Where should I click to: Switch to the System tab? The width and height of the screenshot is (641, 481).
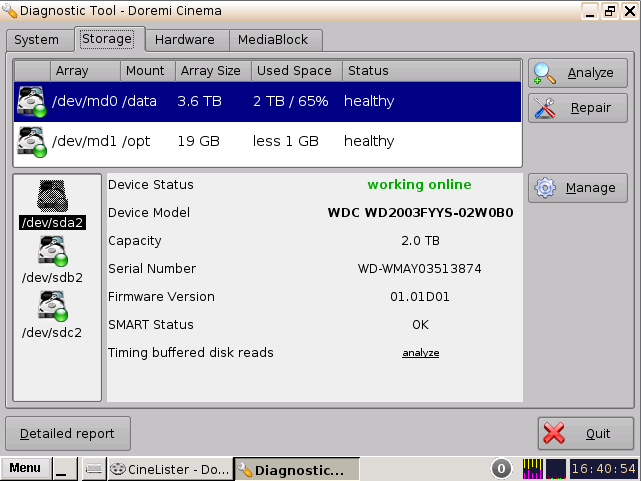[37, 40]
